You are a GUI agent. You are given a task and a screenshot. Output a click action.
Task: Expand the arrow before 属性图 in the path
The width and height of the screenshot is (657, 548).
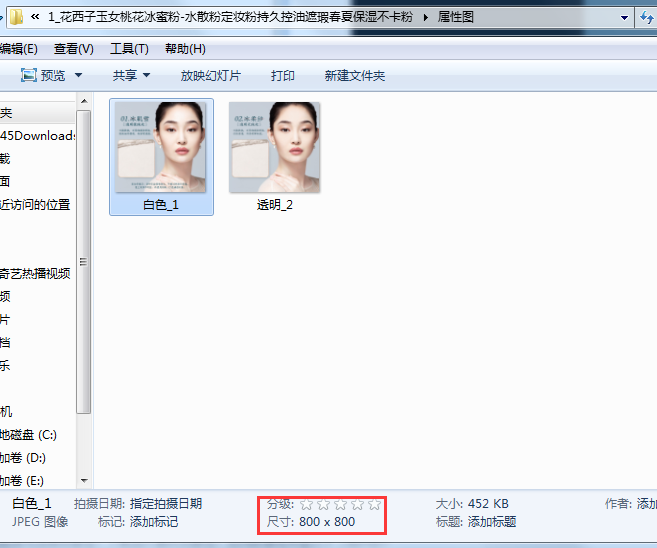click(427, 17)
